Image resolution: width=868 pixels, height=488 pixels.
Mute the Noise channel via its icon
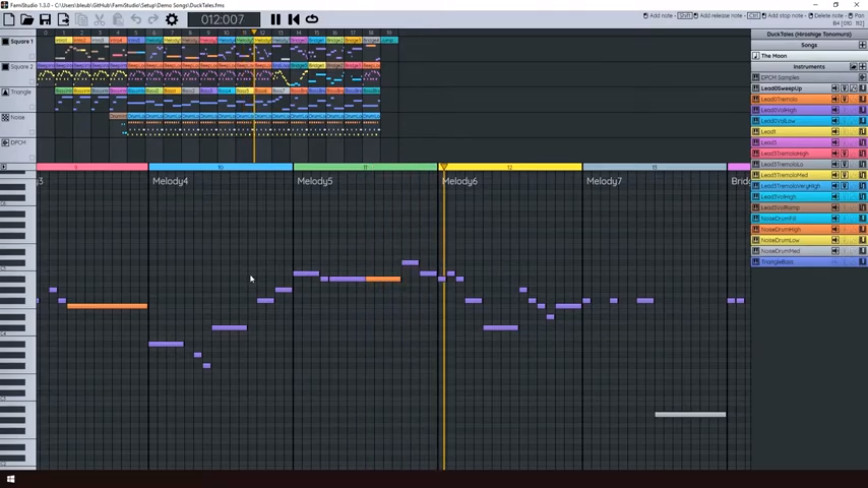[x=6, y=117]
